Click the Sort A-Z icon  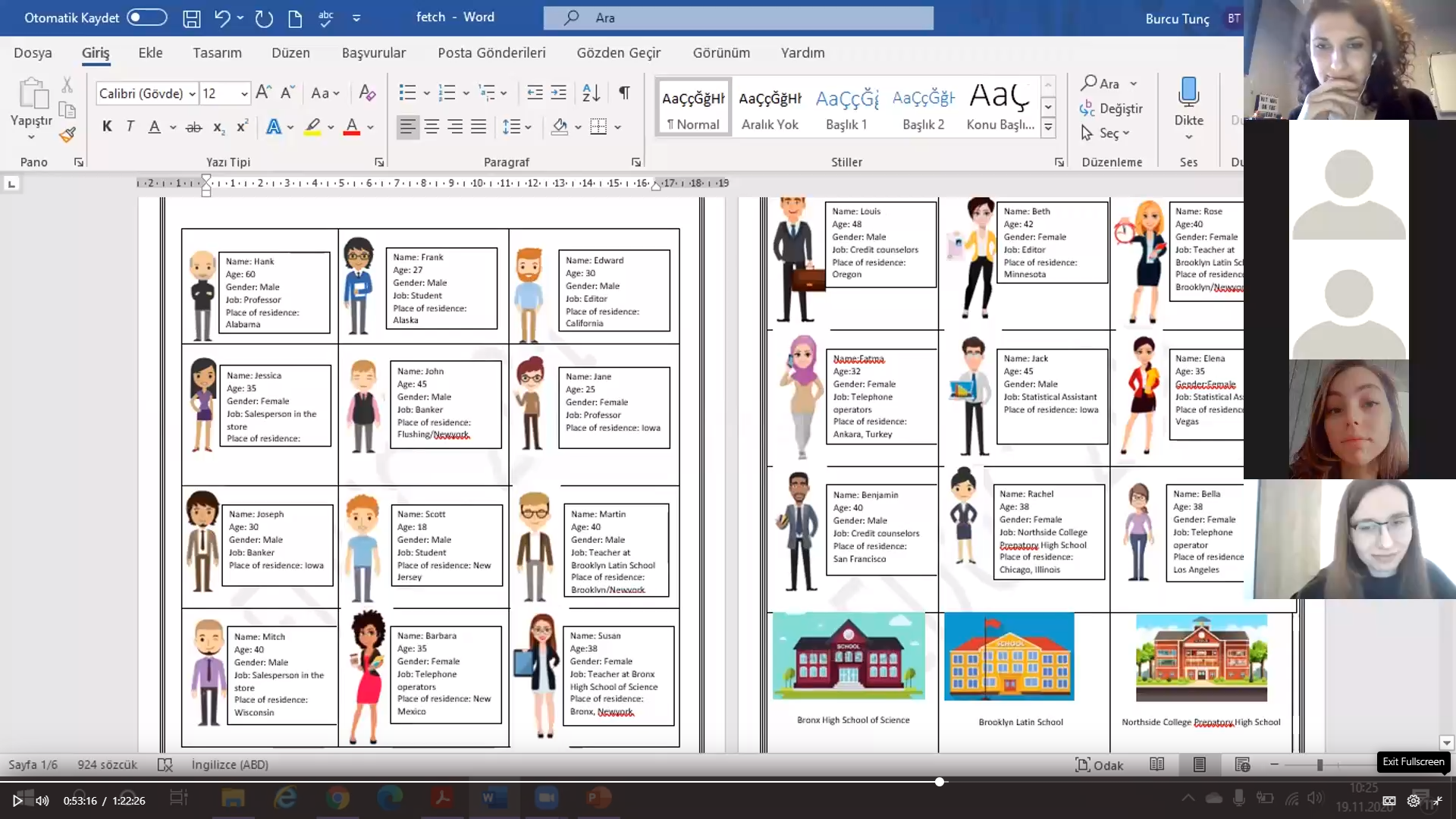[591, 93]
